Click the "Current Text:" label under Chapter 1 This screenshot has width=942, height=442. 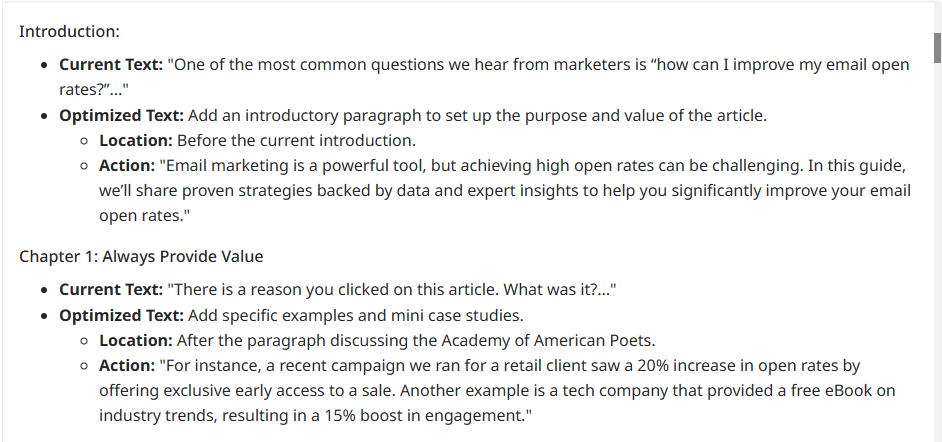pyautogui.click(x=110, y=290)
